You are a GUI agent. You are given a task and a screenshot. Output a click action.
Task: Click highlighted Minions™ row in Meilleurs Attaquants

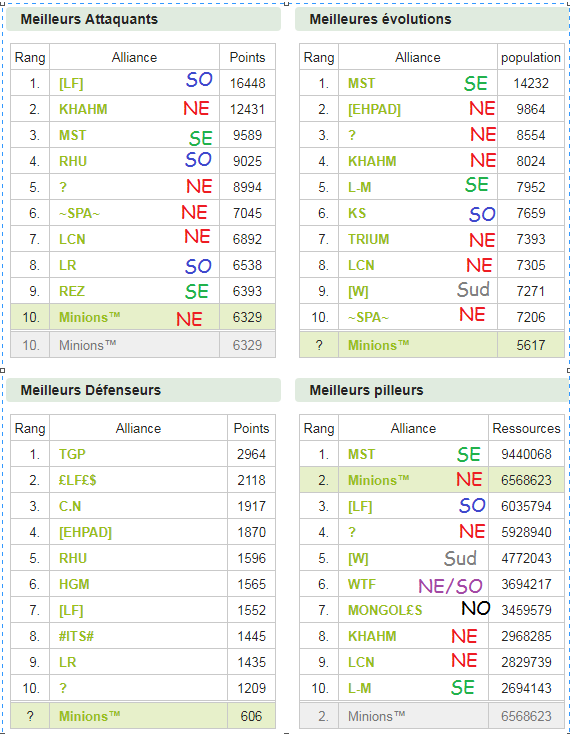pos(143,317)
